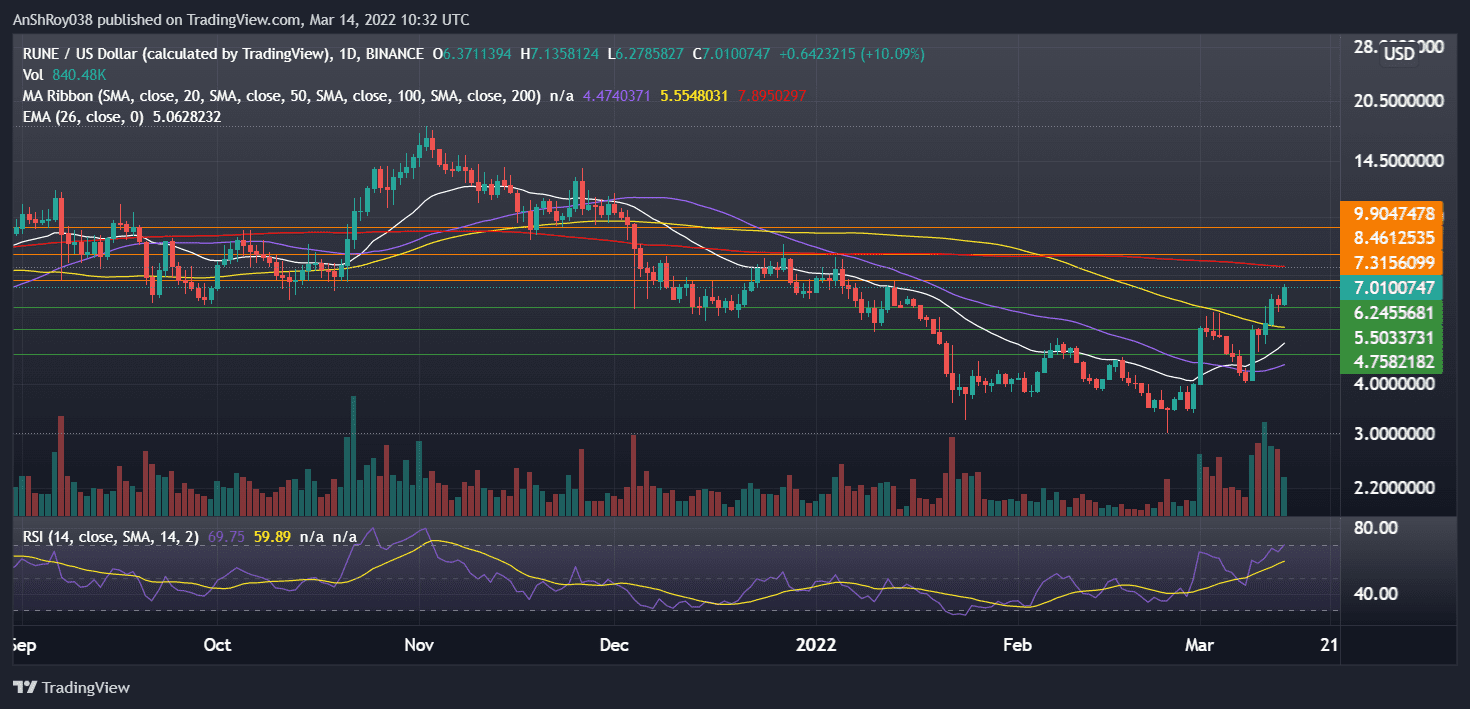Click the Nov label on time axis
1470x709 pixels.
[x=419, y=644]
